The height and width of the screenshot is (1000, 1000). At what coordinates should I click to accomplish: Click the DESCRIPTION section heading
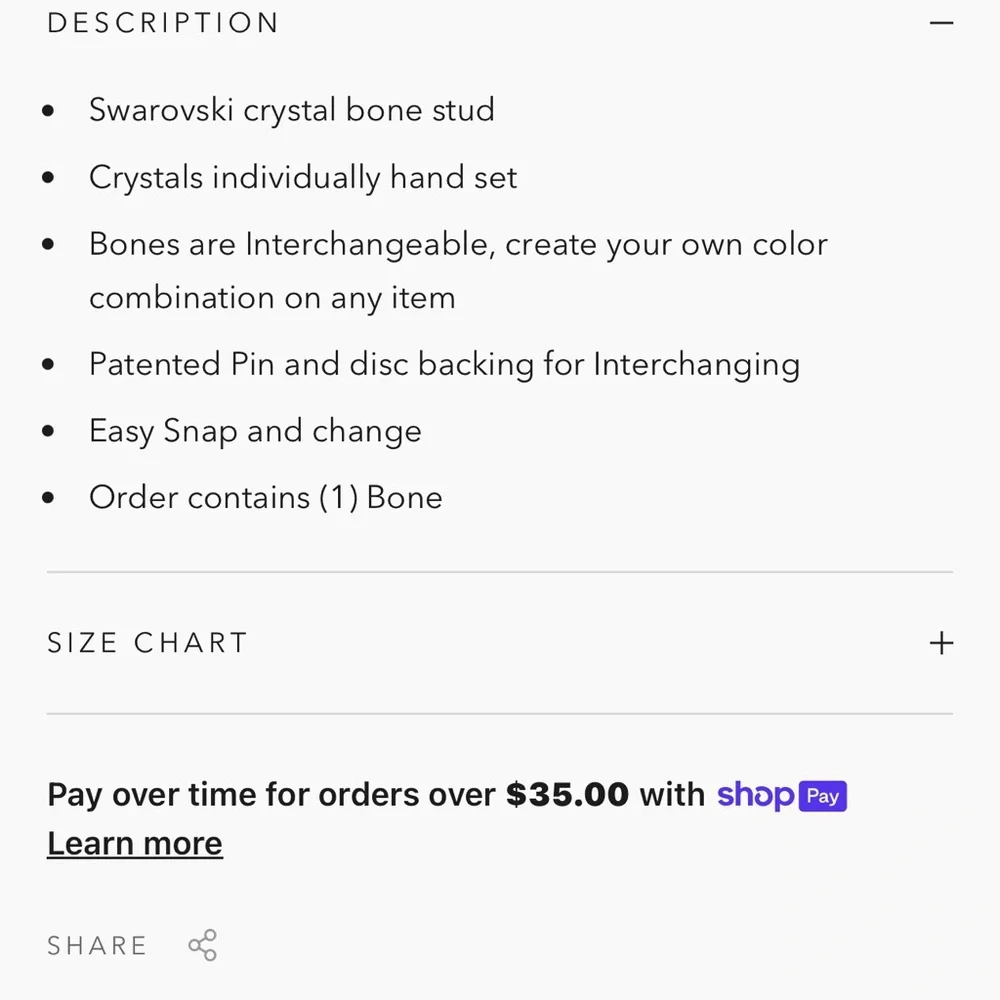[x=163, y=23]
